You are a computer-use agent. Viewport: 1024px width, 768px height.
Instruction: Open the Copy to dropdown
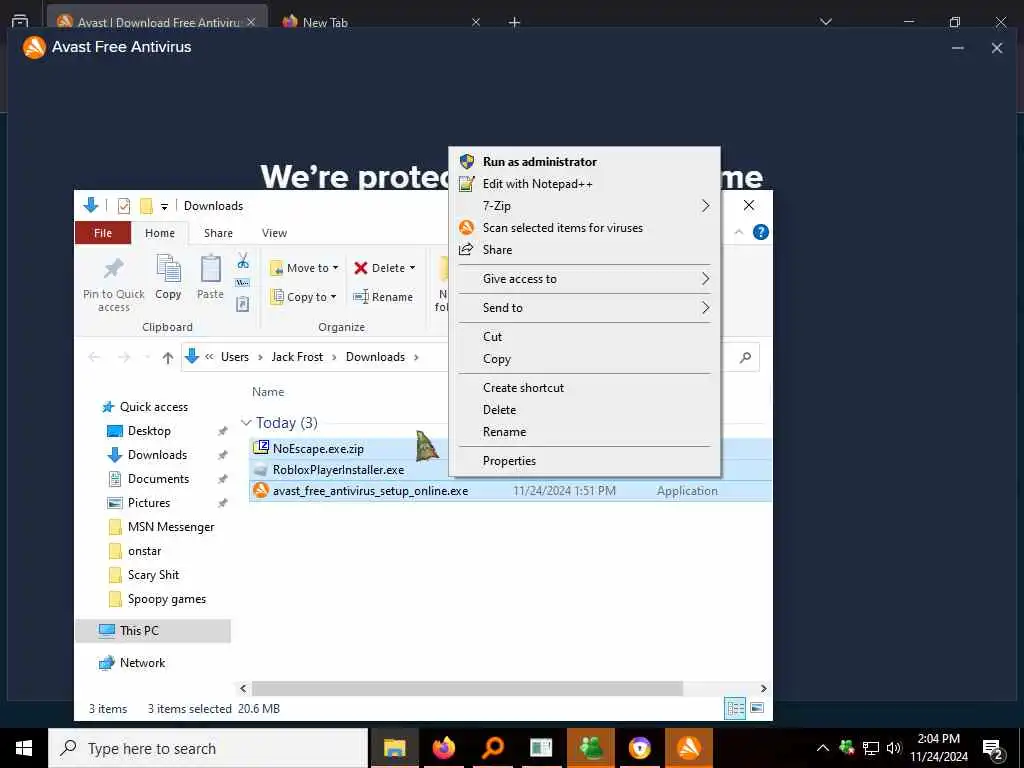[304, 296]
